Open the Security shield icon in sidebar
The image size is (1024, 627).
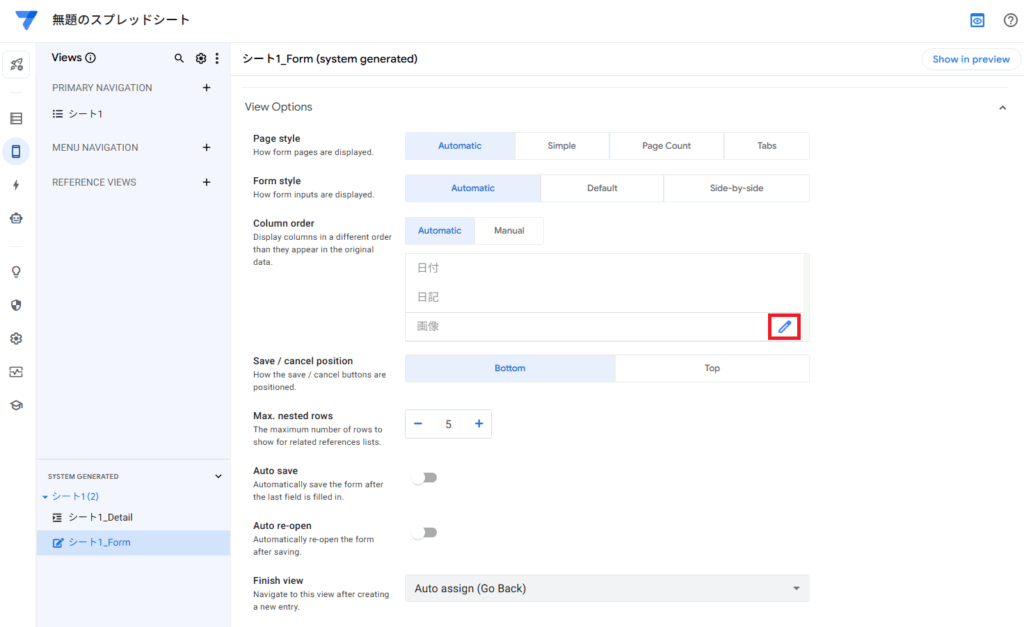coord(16,305)
